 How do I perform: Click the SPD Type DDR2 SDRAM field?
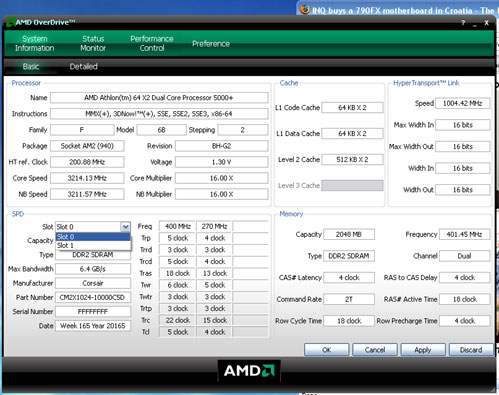pyautogui.click(x=93, y=255)
